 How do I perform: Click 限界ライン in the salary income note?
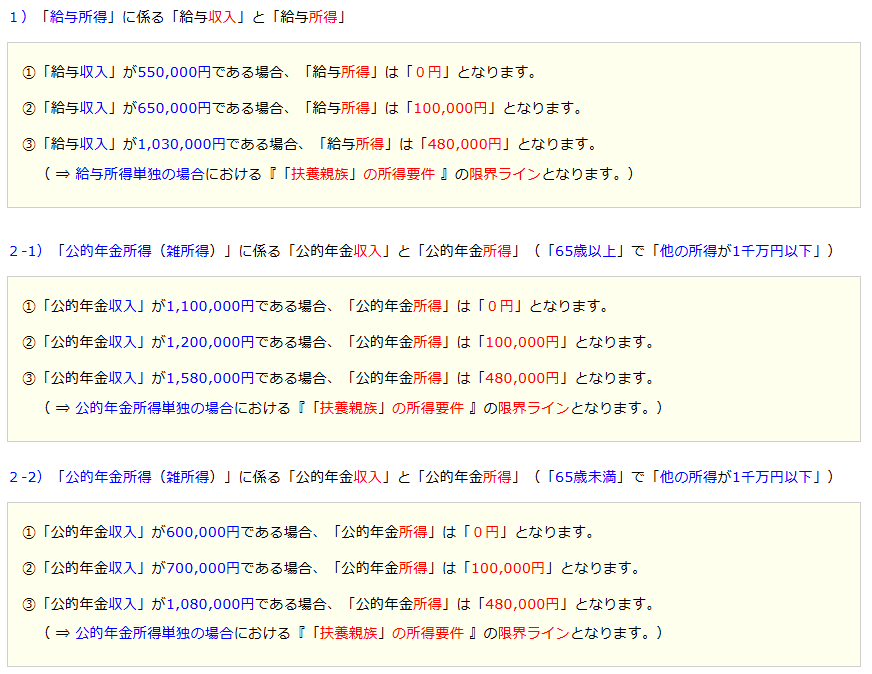[x=505, y=174]
